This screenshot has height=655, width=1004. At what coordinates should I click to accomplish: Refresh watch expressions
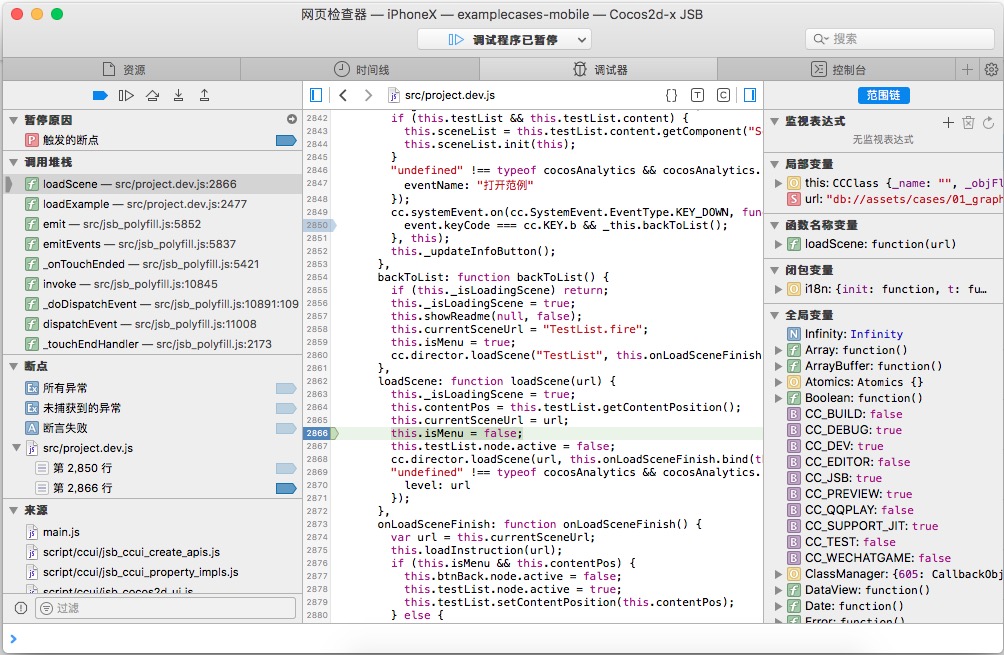point(989,122)
